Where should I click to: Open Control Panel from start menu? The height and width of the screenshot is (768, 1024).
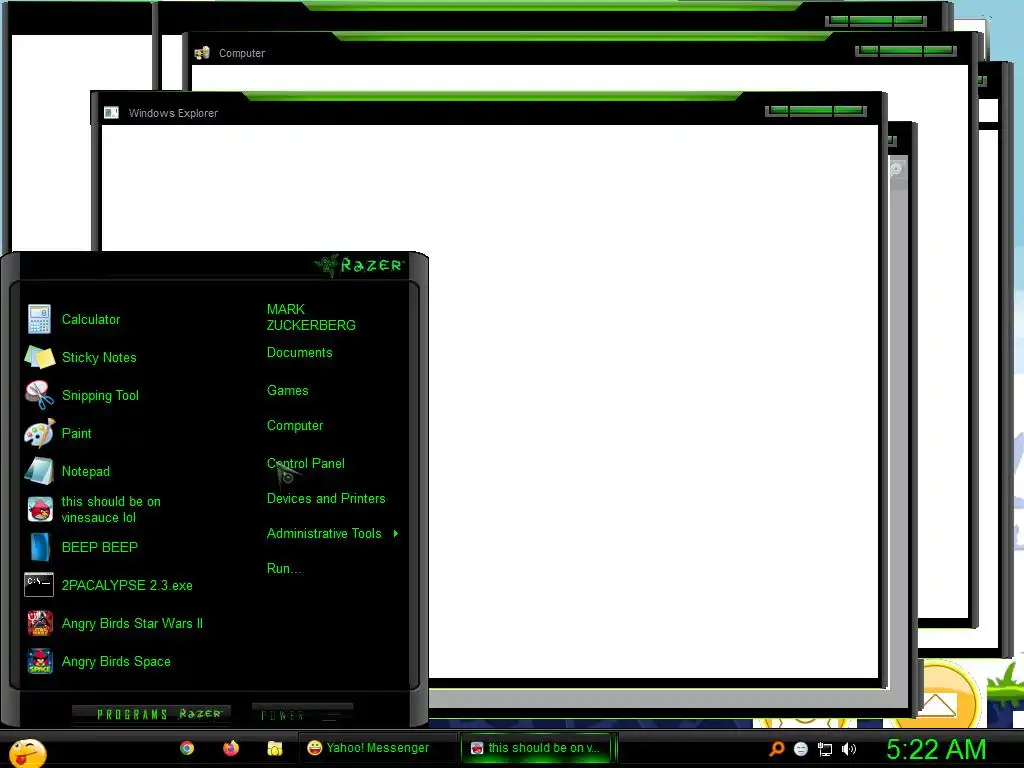tap(306, 463)
